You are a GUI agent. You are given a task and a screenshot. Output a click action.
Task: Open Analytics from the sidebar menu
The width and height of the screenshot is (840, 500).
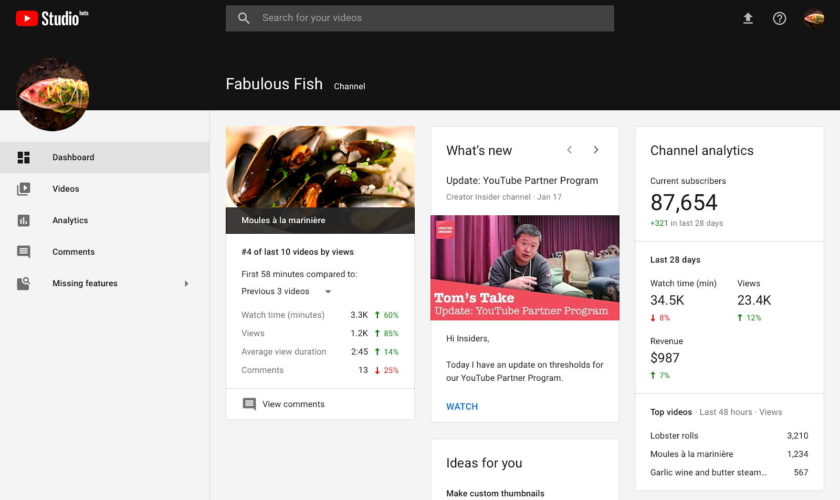tap(70, 221)
